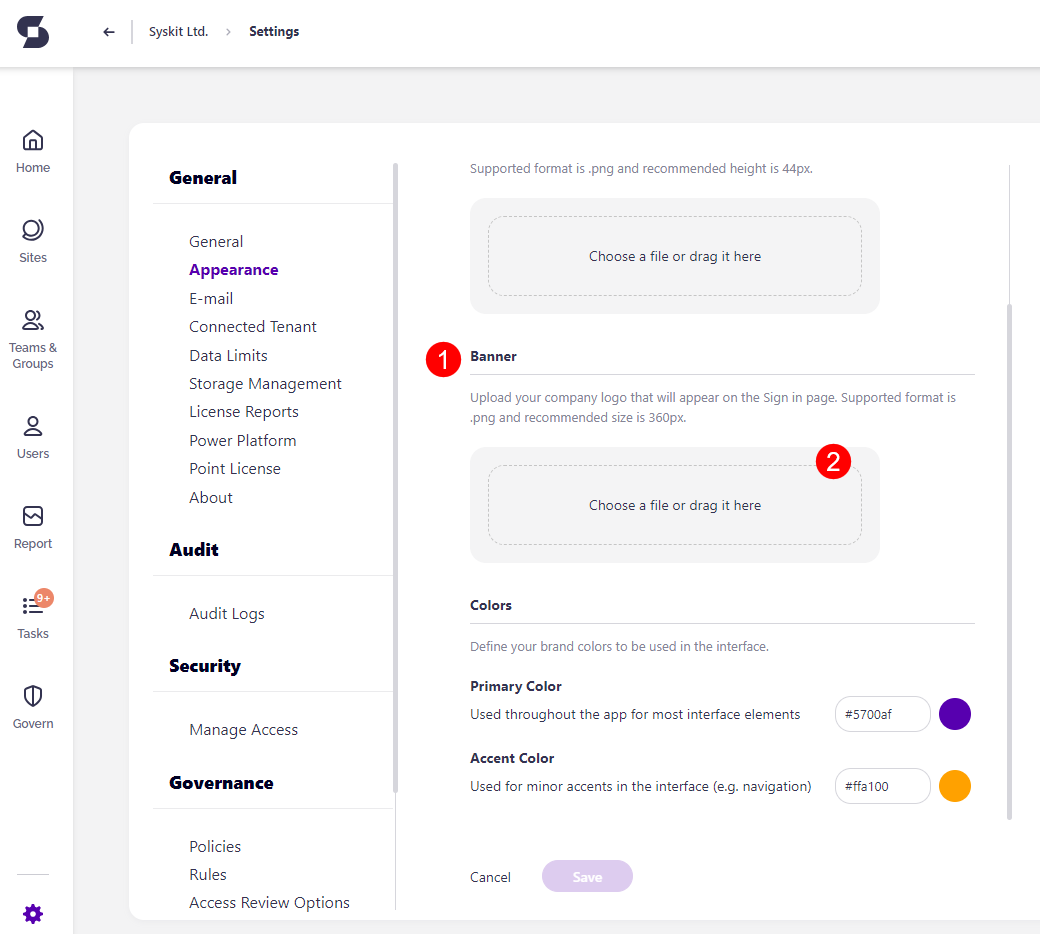
Task: Open Audit Logs section
Action: click(227, 614)
